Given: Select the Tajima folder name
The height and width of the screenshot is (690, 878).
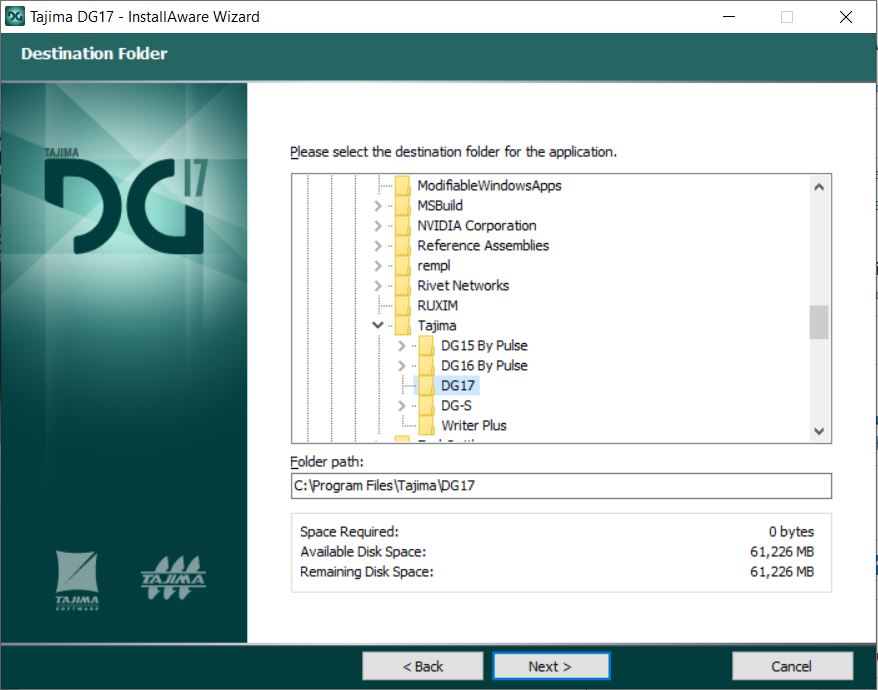Looking at the screenshot, I should tap(437, 325).
